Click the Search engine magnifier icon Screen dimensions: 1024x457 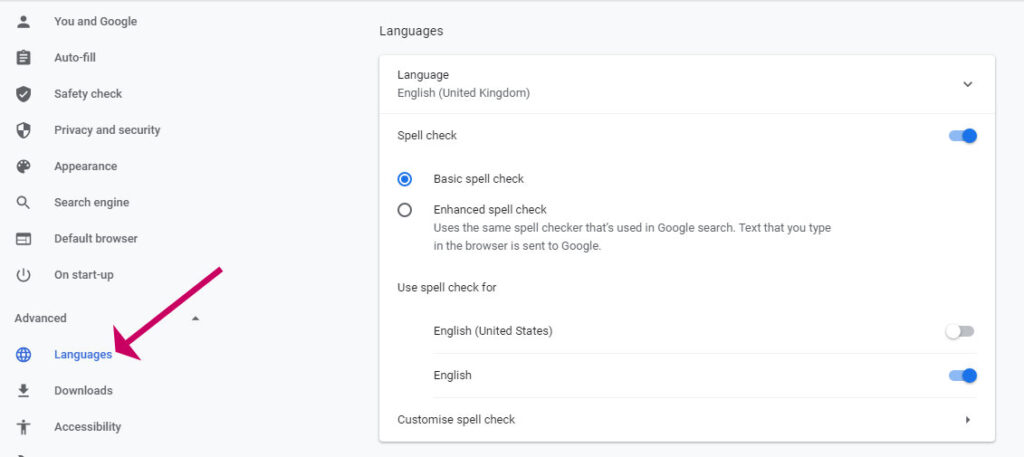click(24, 202)
